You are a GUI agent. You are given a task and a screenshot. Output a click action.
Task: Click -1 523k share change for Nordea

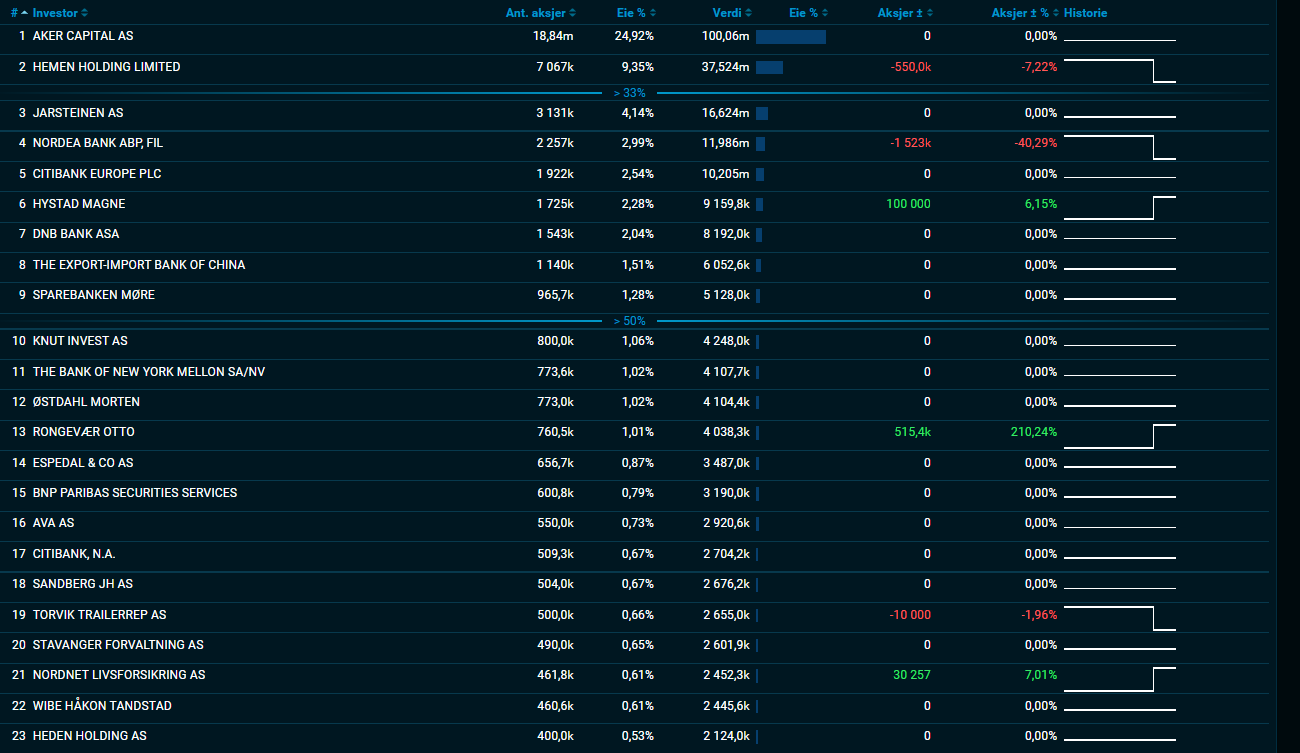click(x=911, y=143)
